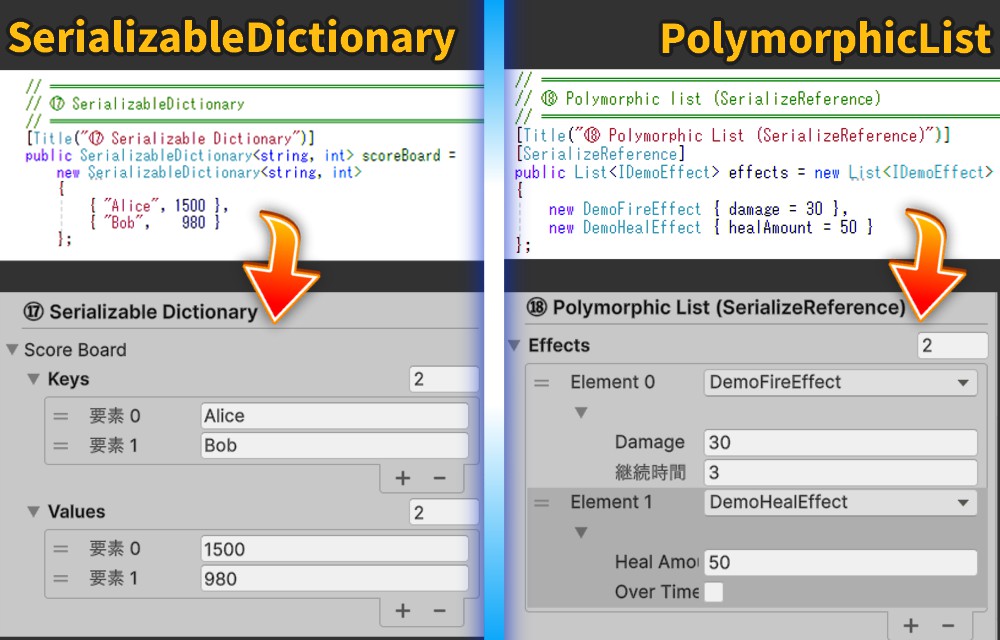1000x640 pixels.
Task: Grab drag handle of Keys 要素 1
Action: click(x=61, y=446)
